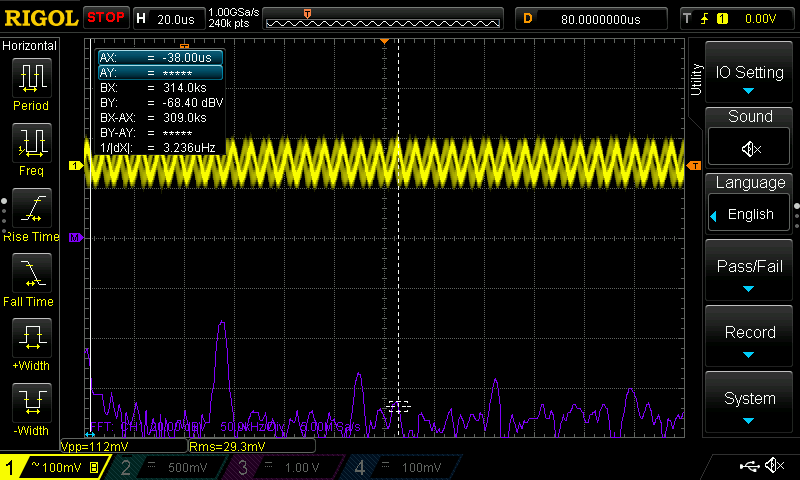Select the Period measurement icon
Screen dimensions: 800x480
coord(31,78)
